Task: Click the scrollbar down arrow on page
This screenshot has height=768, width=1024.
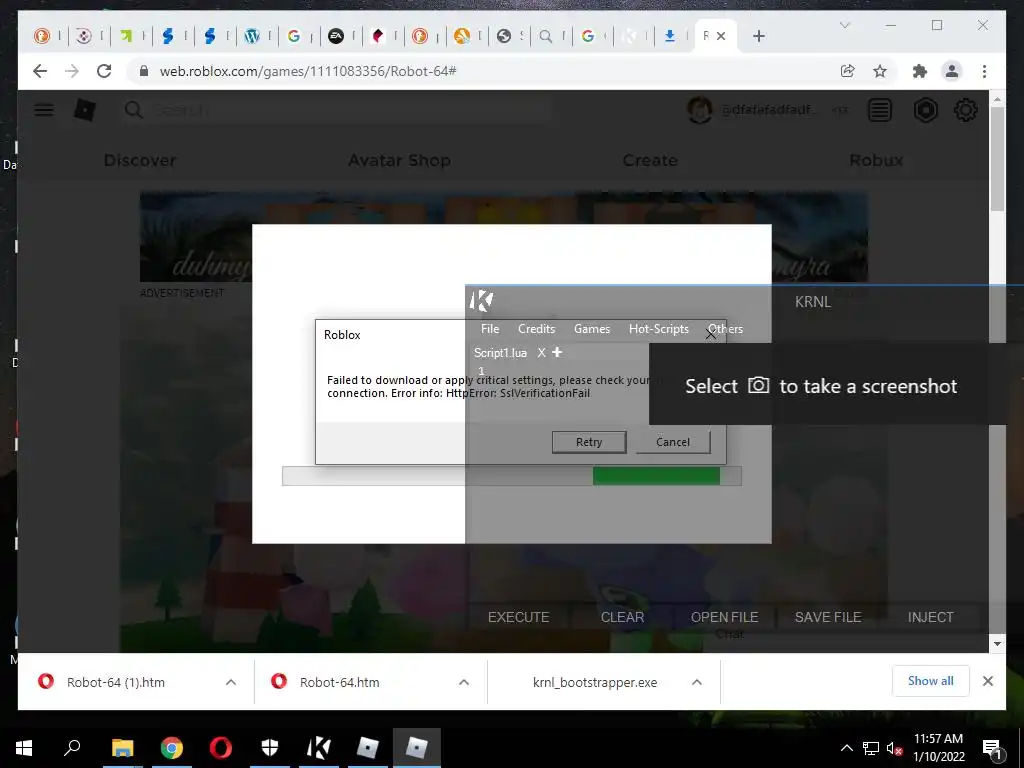Action: pyautogui.click(x=997, y=644)
